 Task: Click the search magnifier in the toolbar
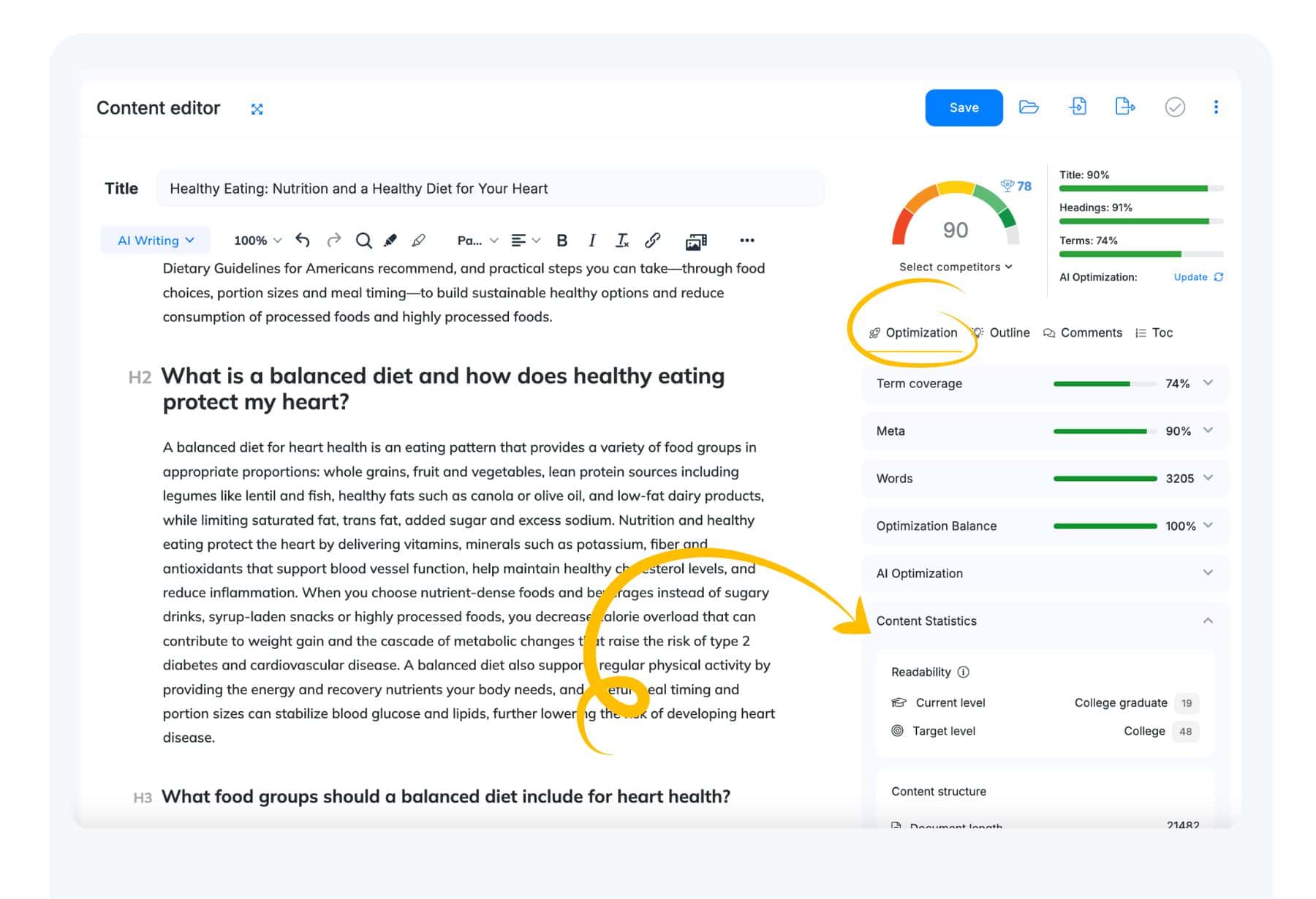pos(363,240)
